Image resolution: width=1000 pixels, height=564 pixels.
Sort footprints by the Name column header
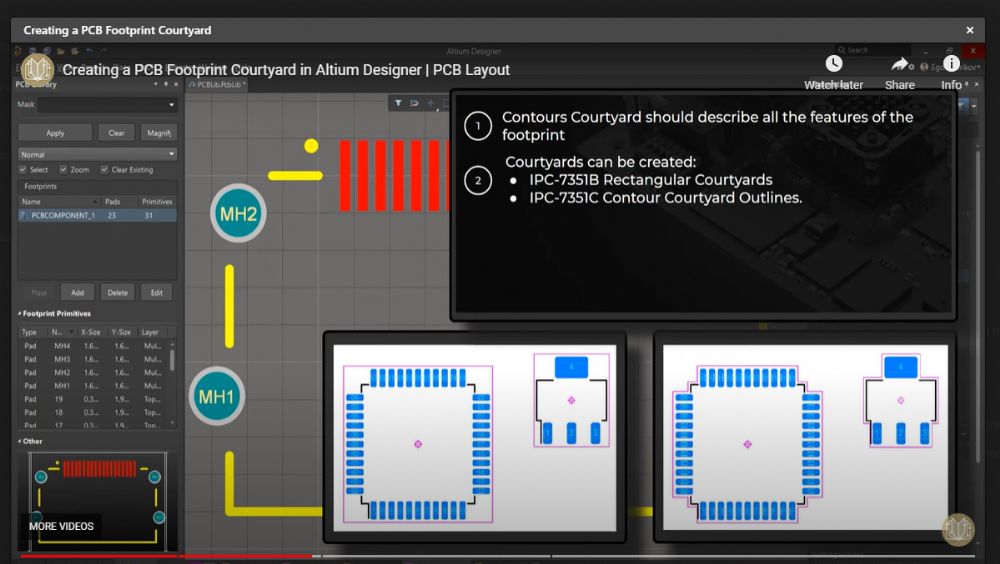[x=59, y=202]
